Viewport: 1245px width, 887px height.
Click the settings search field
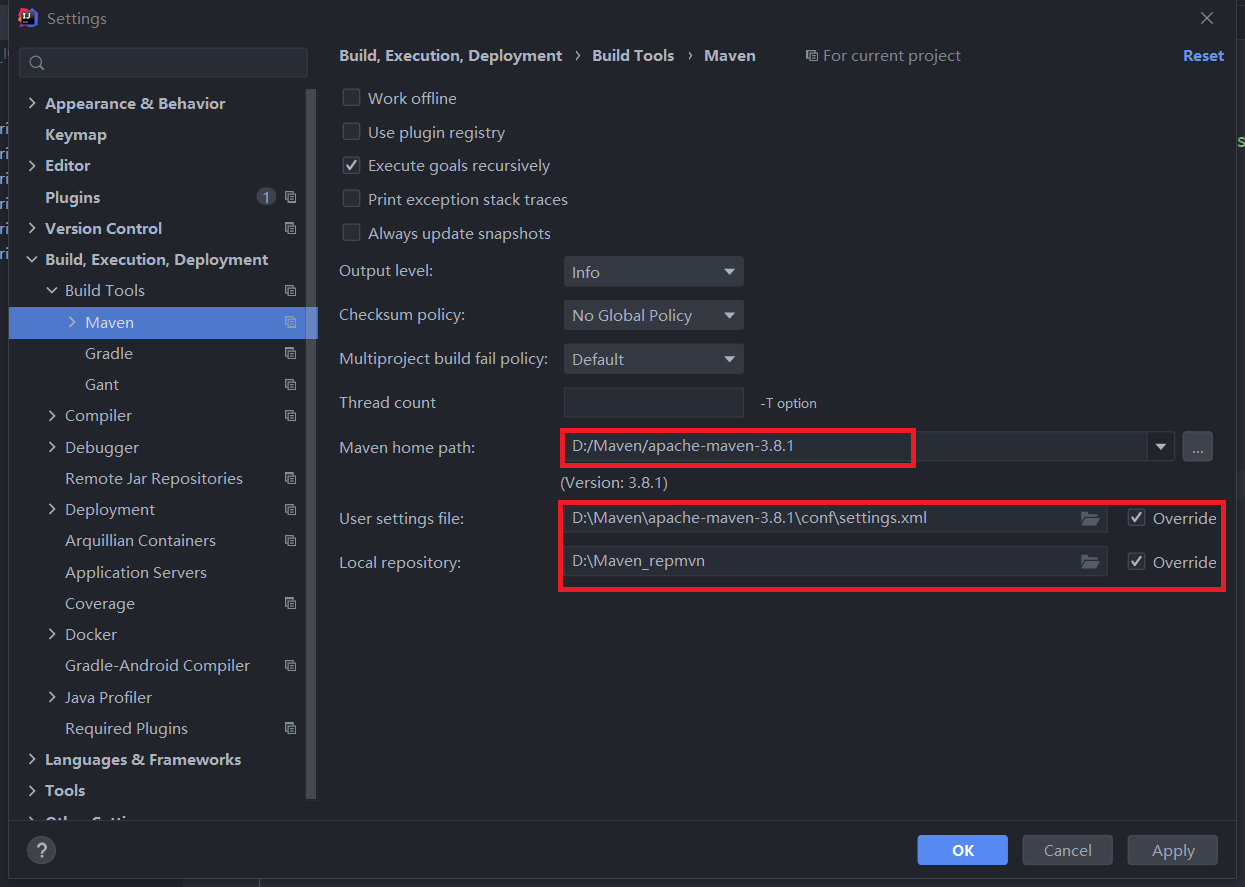click(164, 63)
